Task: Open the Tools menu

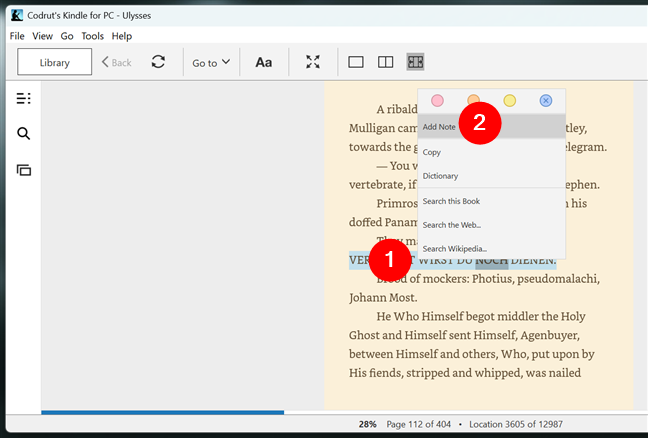Action: coord(92,36)
